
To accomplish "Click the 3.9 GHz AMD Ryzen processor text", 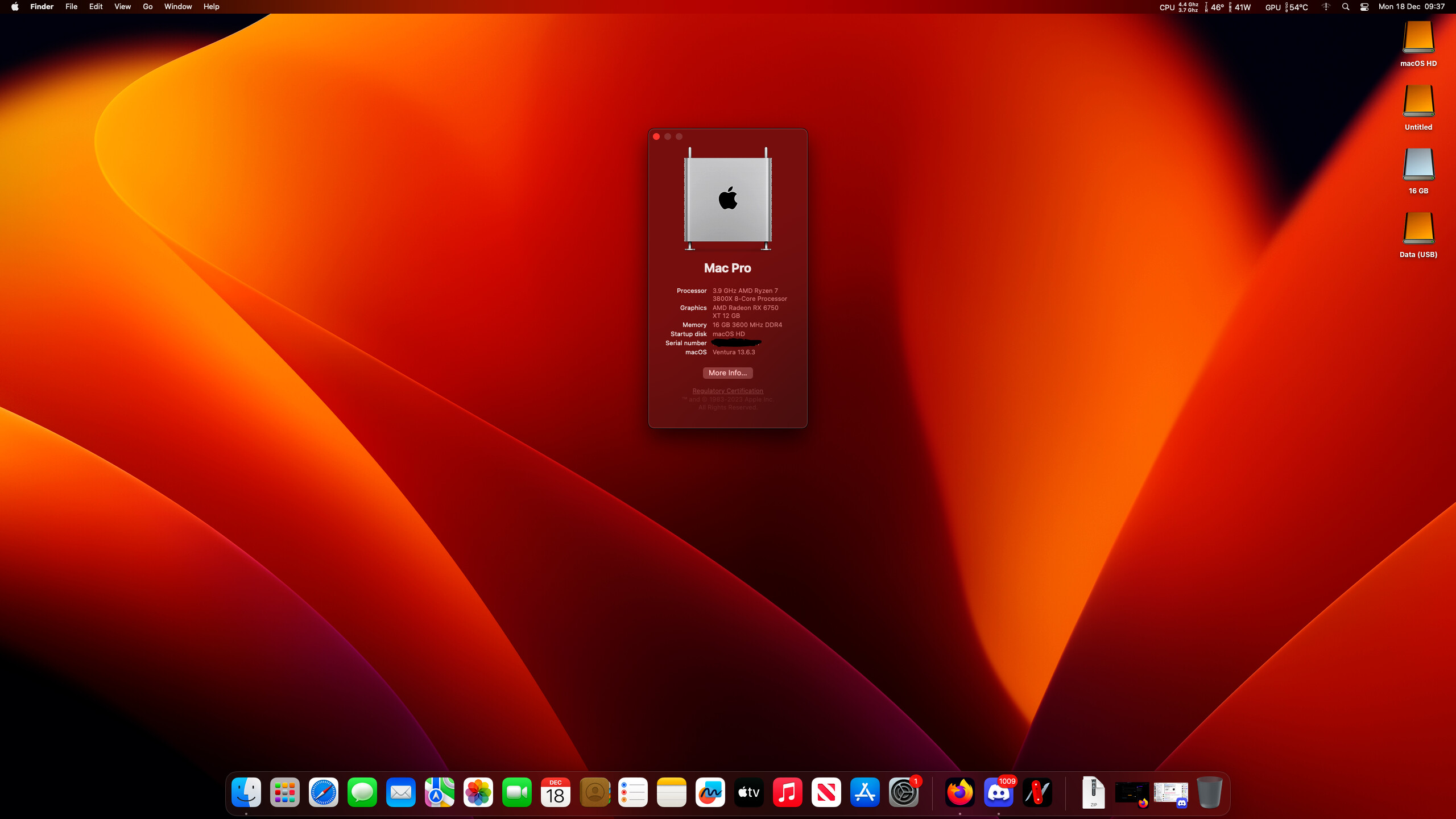I will (x=750, y=295).
